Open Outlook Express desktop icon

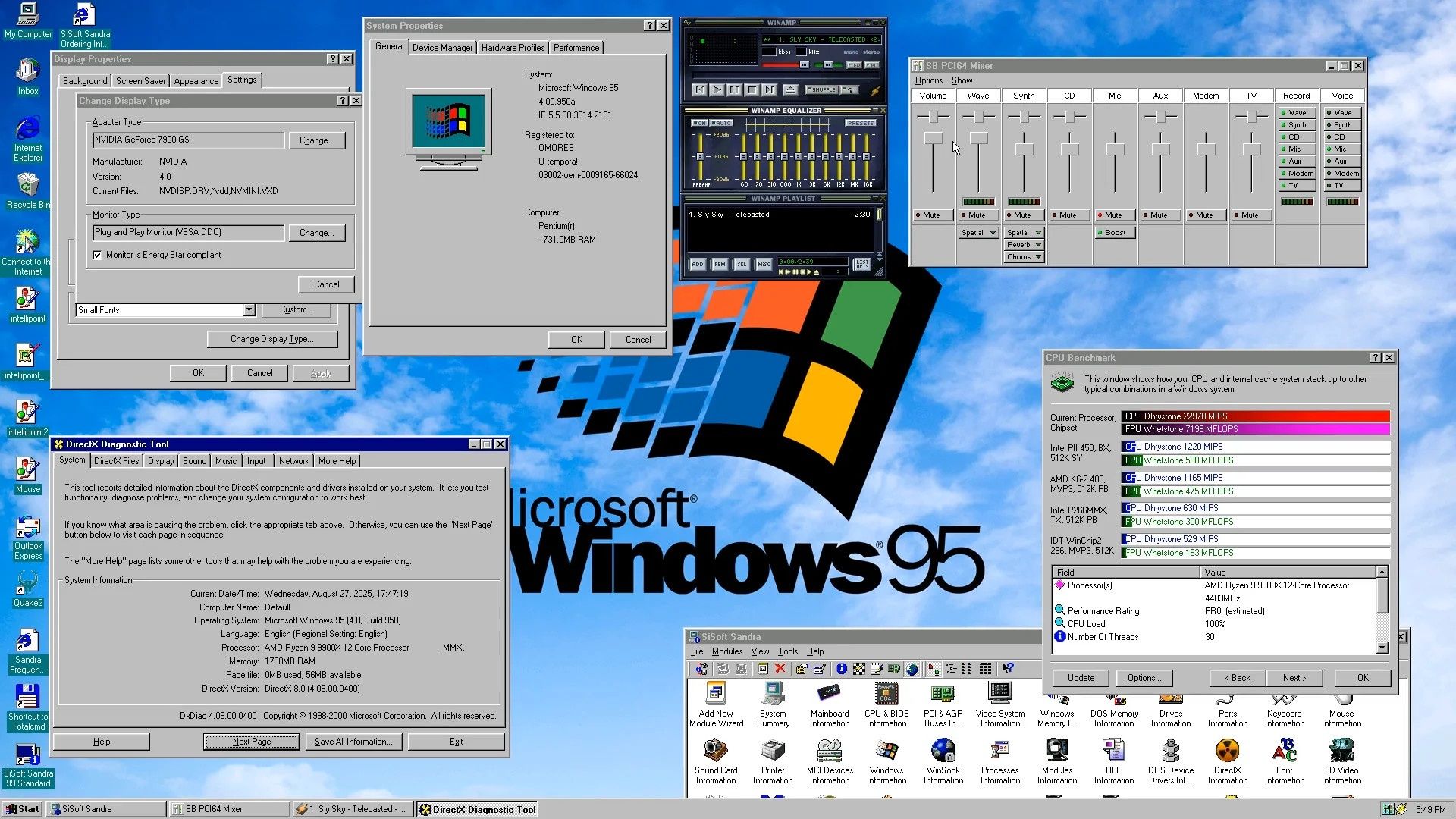[28, 538]
